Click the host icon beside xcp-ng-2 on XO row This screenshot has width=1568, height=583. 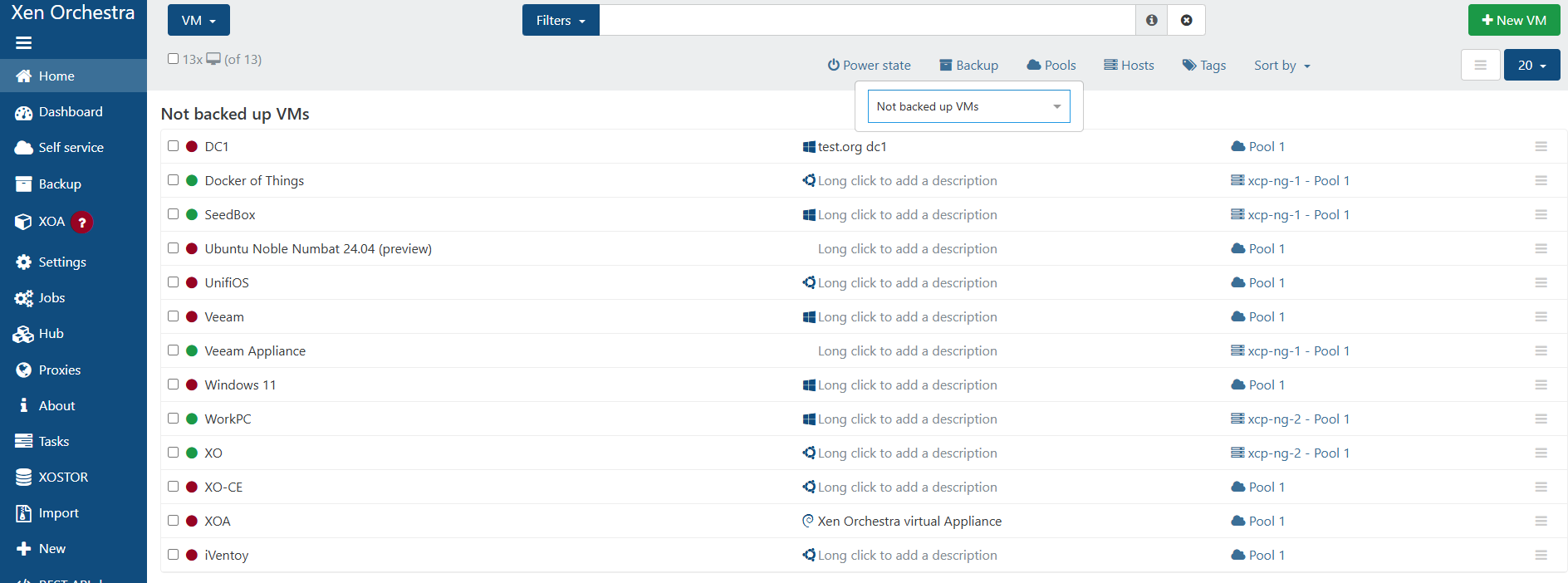pyautogui.click(x=1237, y=453)
